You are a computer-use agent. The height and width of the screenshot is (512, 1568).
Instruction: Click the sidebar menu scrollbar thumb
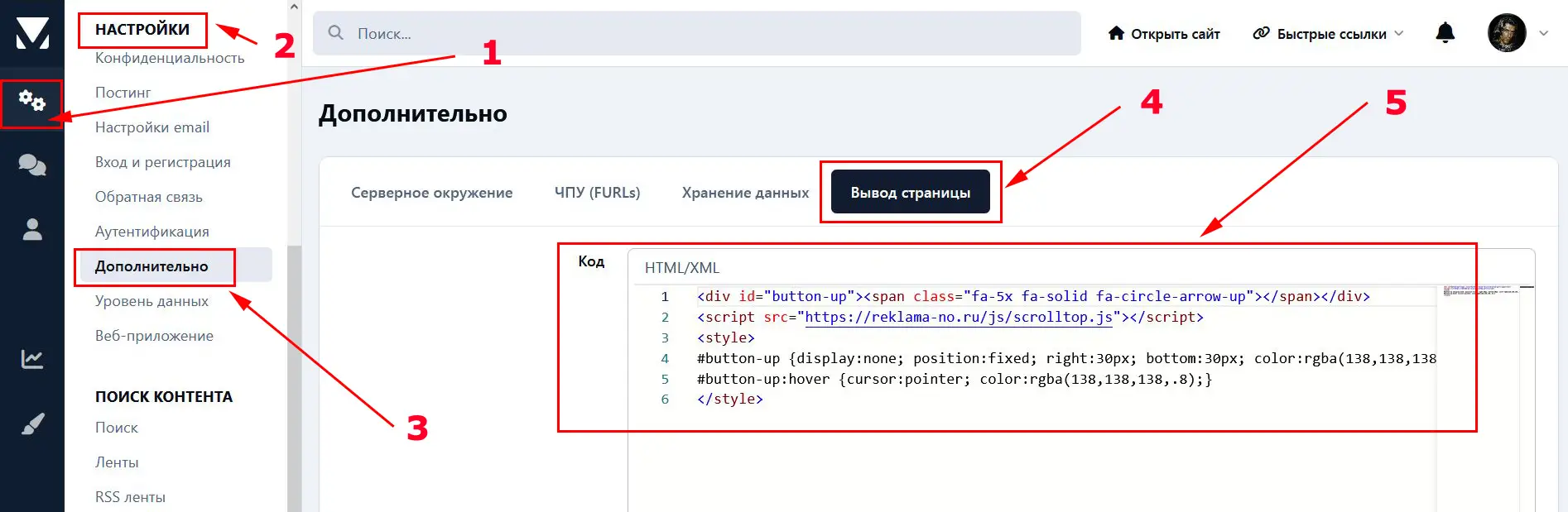click(294, 378)
